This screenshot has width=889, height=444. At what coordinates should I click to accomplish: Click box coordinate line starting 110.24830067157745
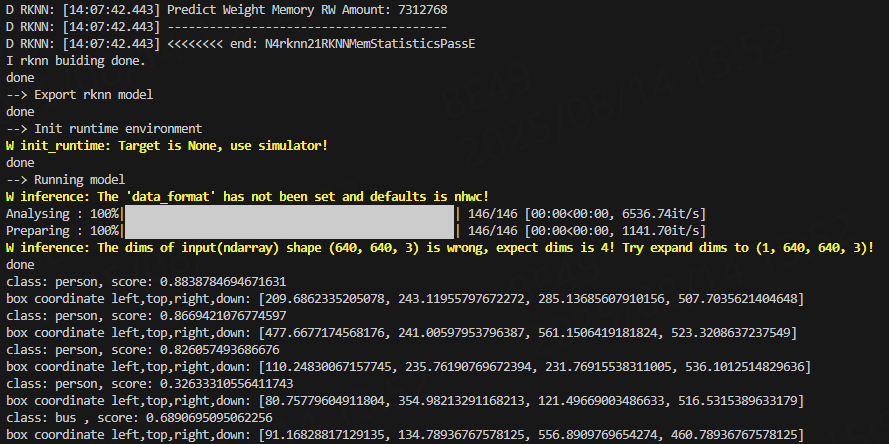(x=408, y=367)
